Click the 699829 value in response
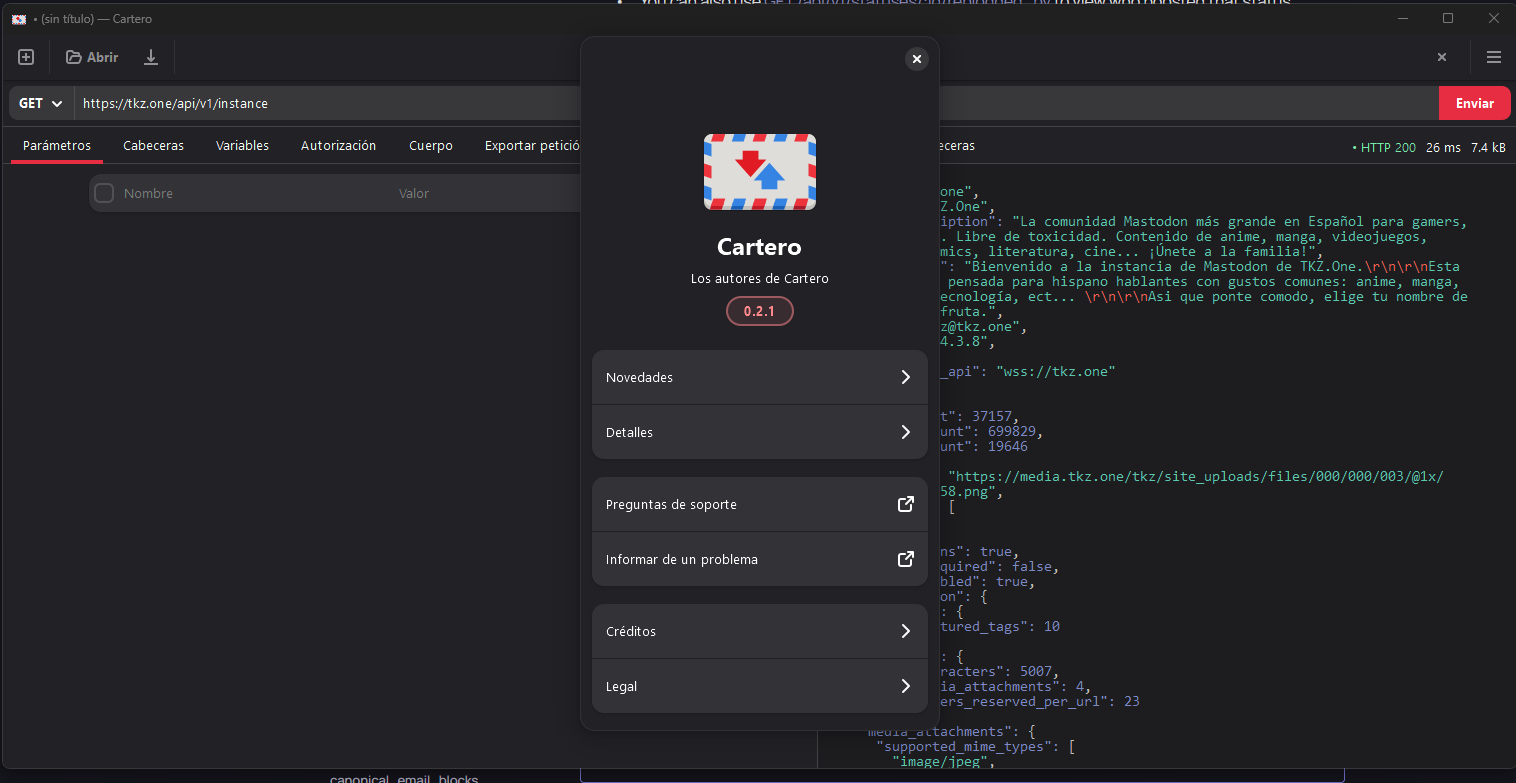The width and height of the screenshot is (1516, 783). click(x=1011, y=431)
